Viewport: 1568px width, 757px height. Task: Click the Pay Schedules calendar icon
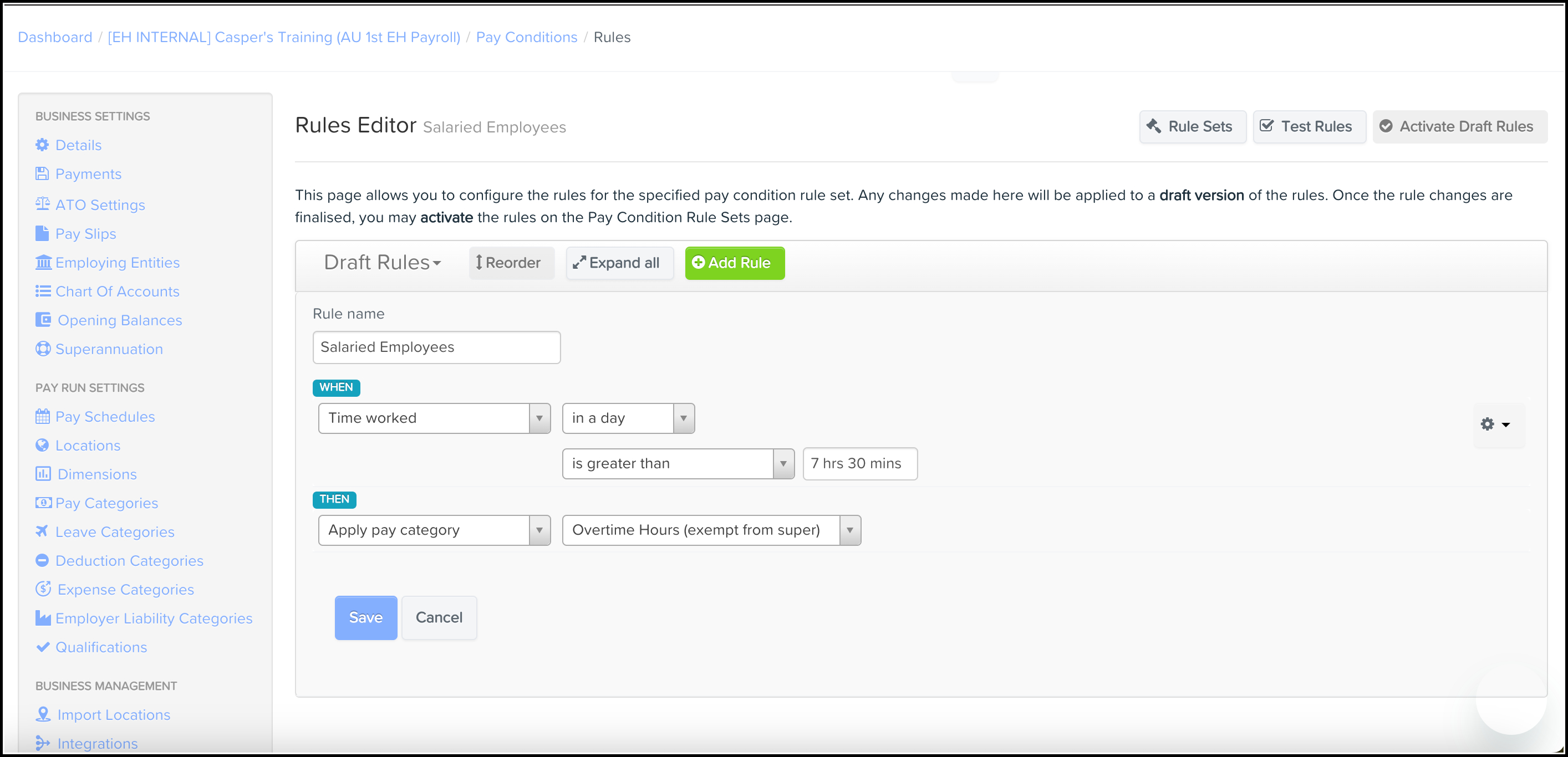(43, 417)
